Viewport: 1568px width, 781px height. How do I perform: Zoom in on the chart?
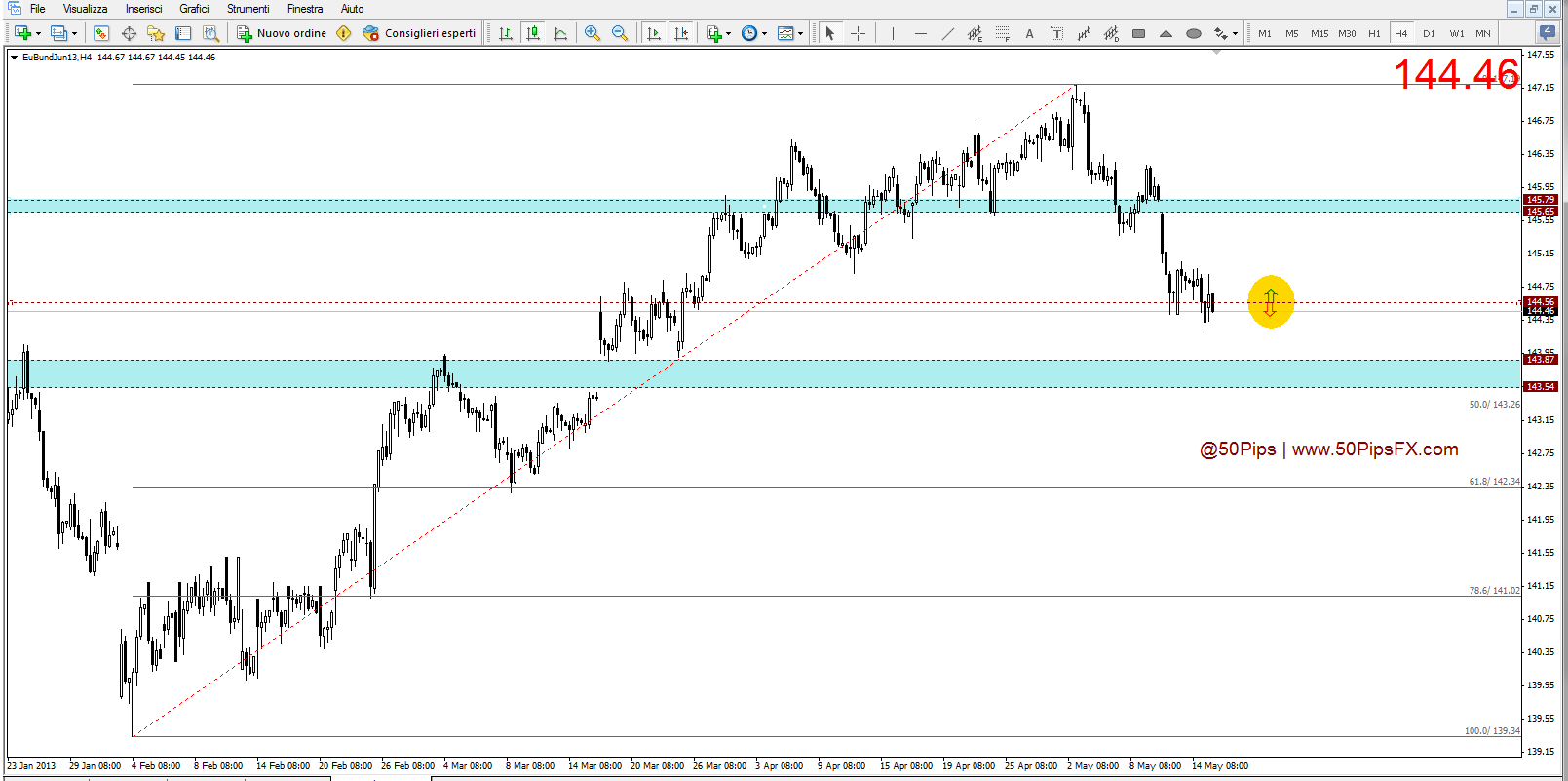click(592, 33)
